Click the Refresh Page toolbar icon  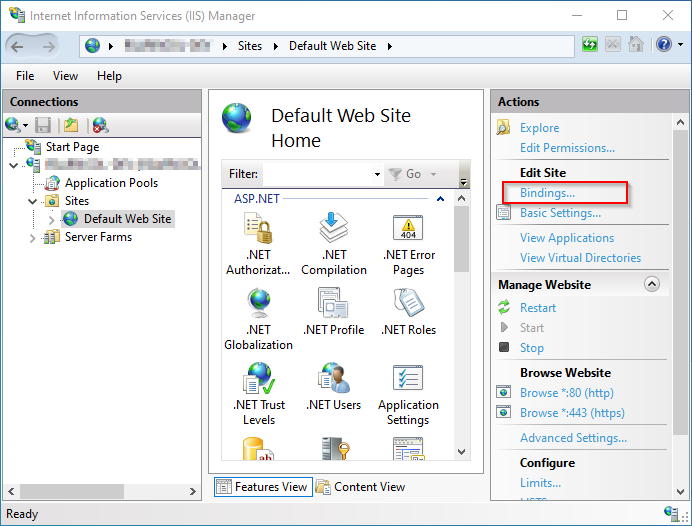590,44
